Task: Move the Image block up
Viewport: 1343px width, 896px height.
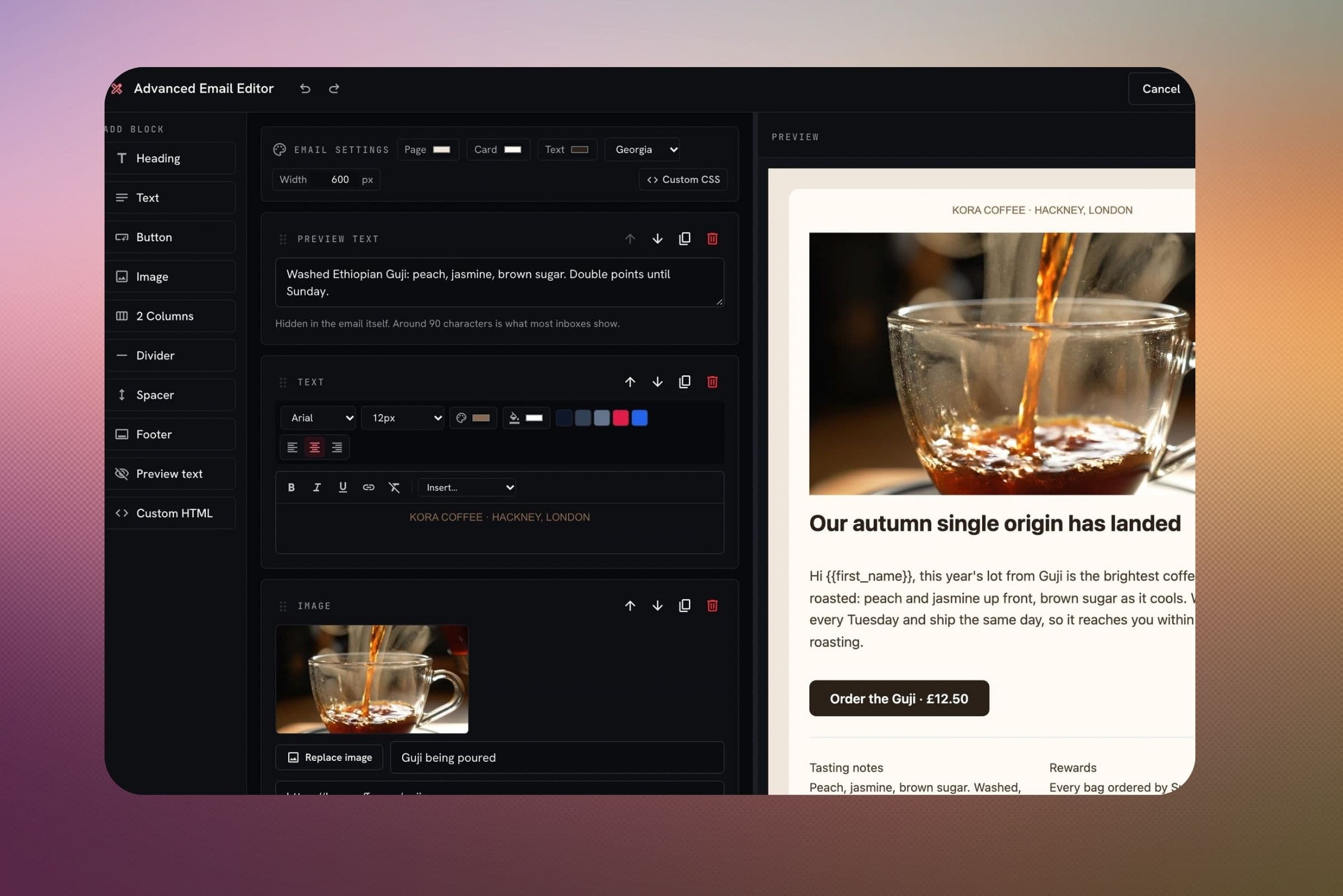Action: pos(630,606)
